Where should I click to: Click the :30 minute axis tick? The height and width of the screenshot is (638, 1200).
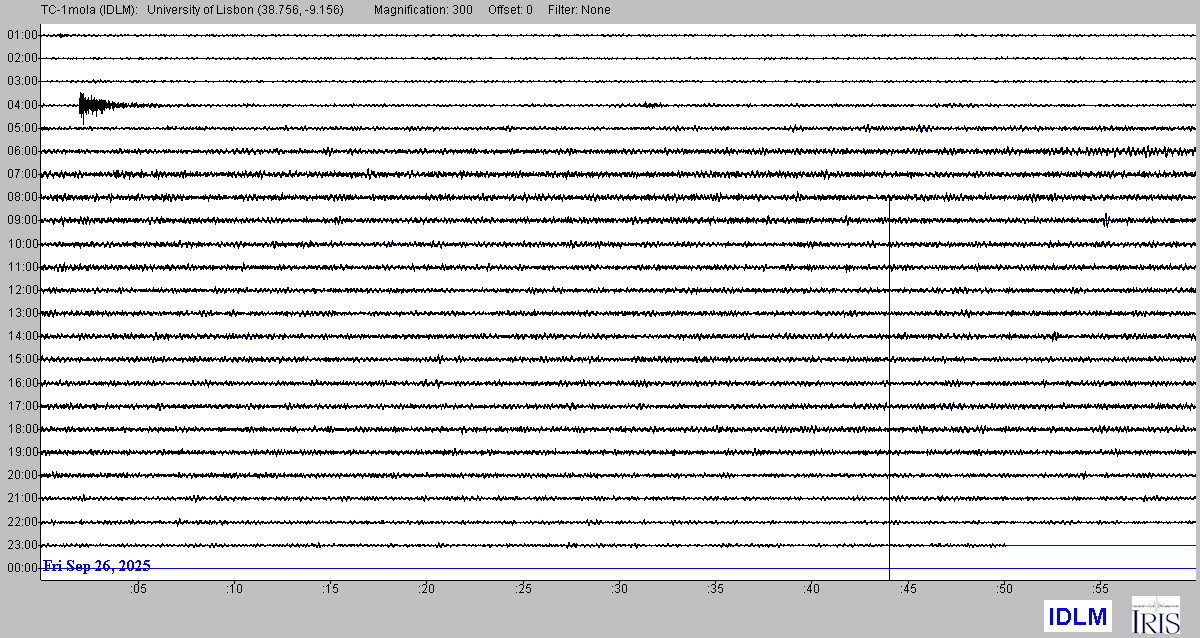point(619,589)
